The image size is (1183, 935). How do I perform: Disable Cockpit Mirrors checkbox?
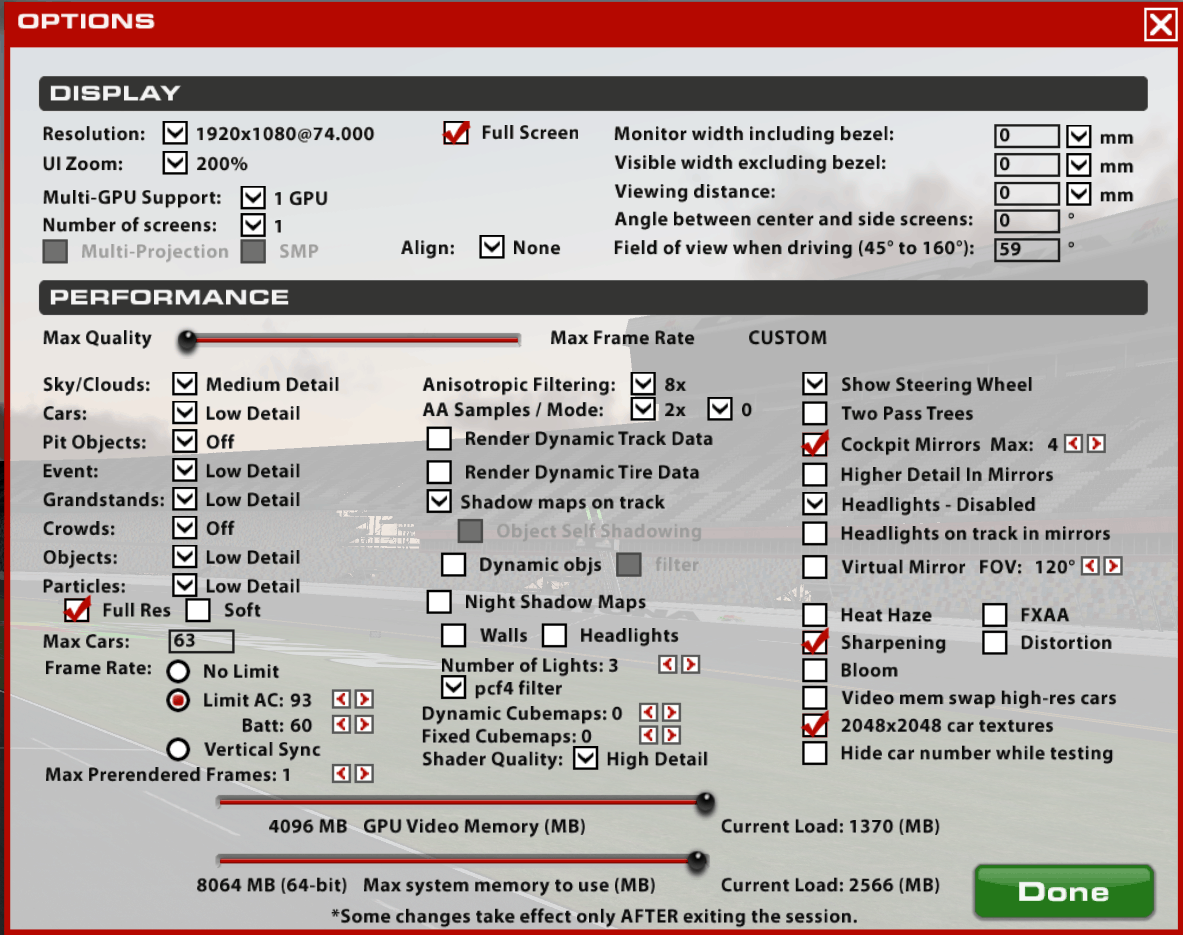point(815,444)
